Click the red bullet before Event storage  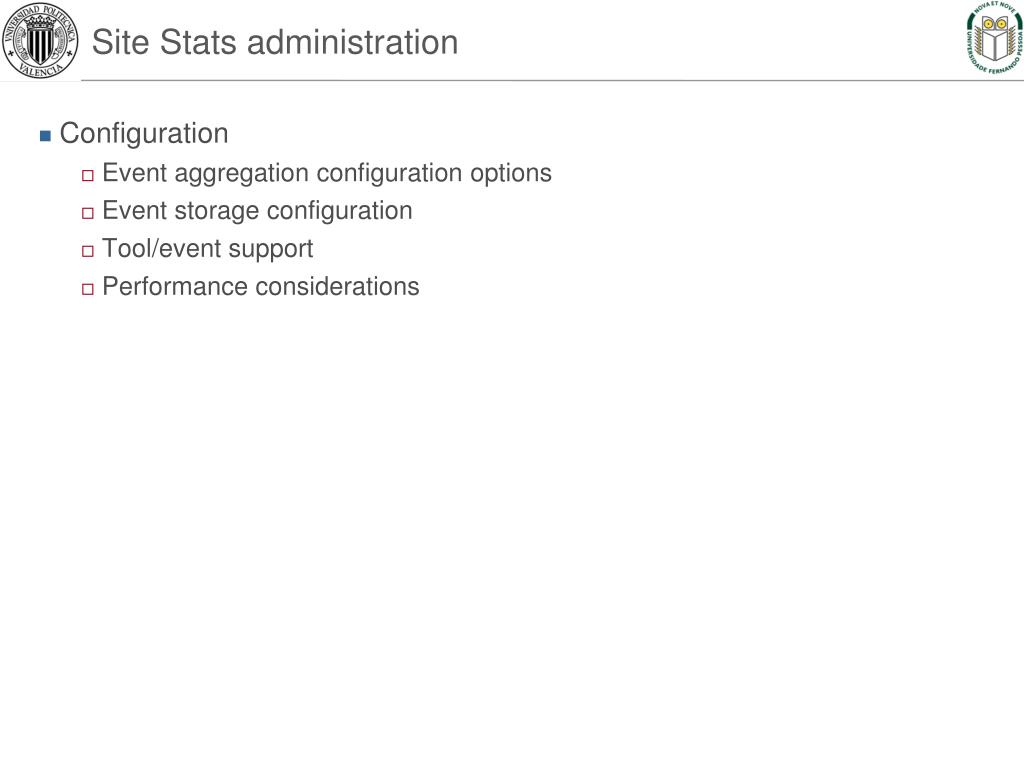point(88,214)
